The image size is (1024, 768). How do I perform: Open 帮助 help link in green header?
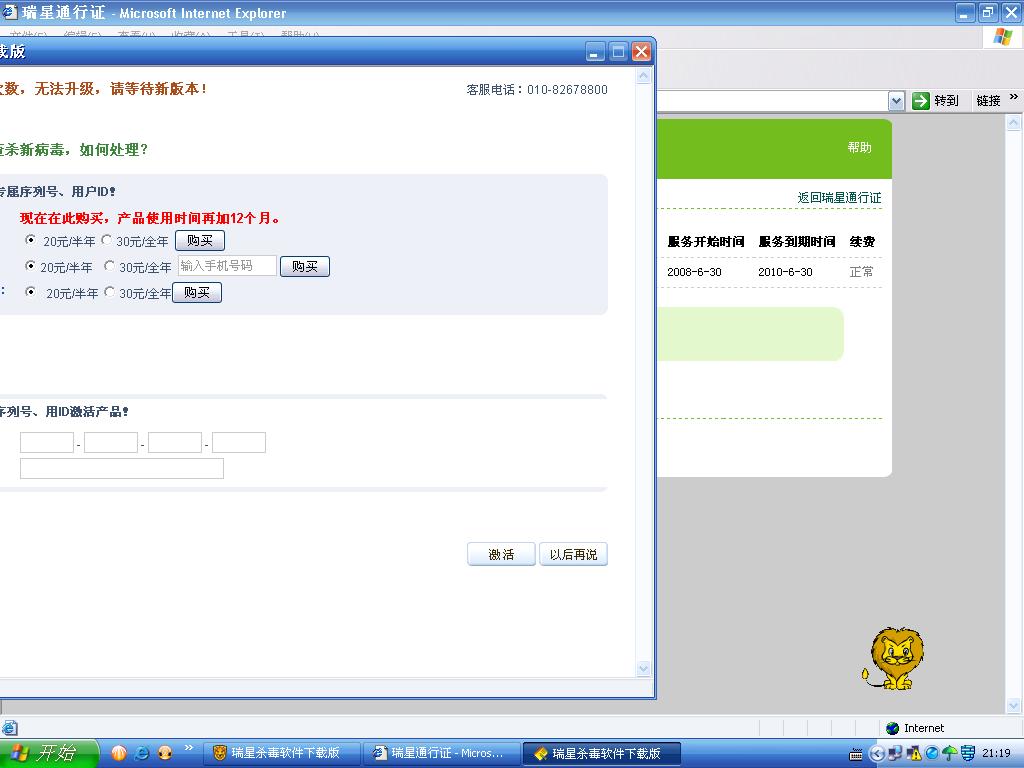click(x=859, y=148)
